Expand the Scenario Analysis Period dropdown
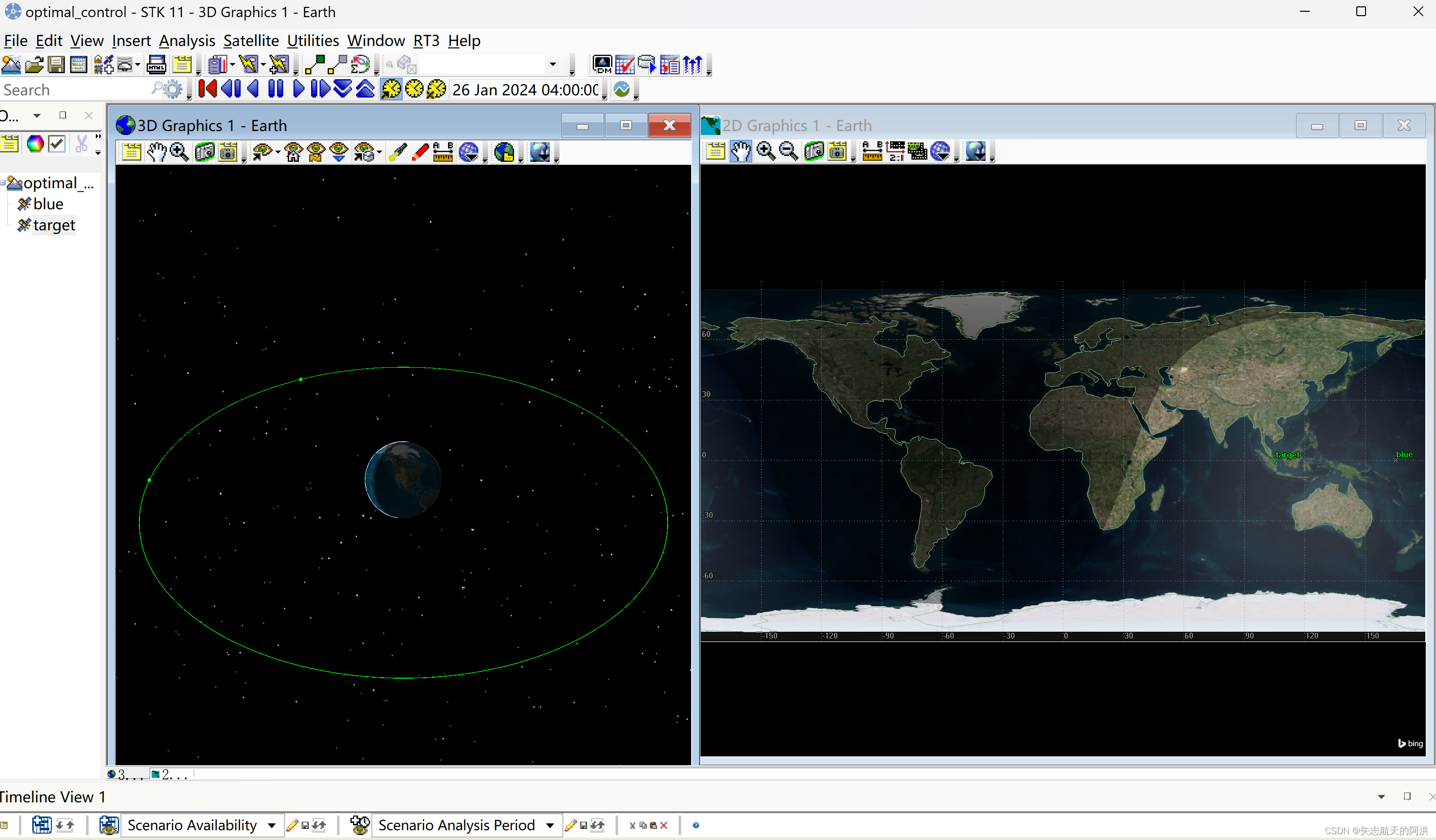The width and height of the screenshot is (1436, 840). pyautogui.click(x=550, y=825)
